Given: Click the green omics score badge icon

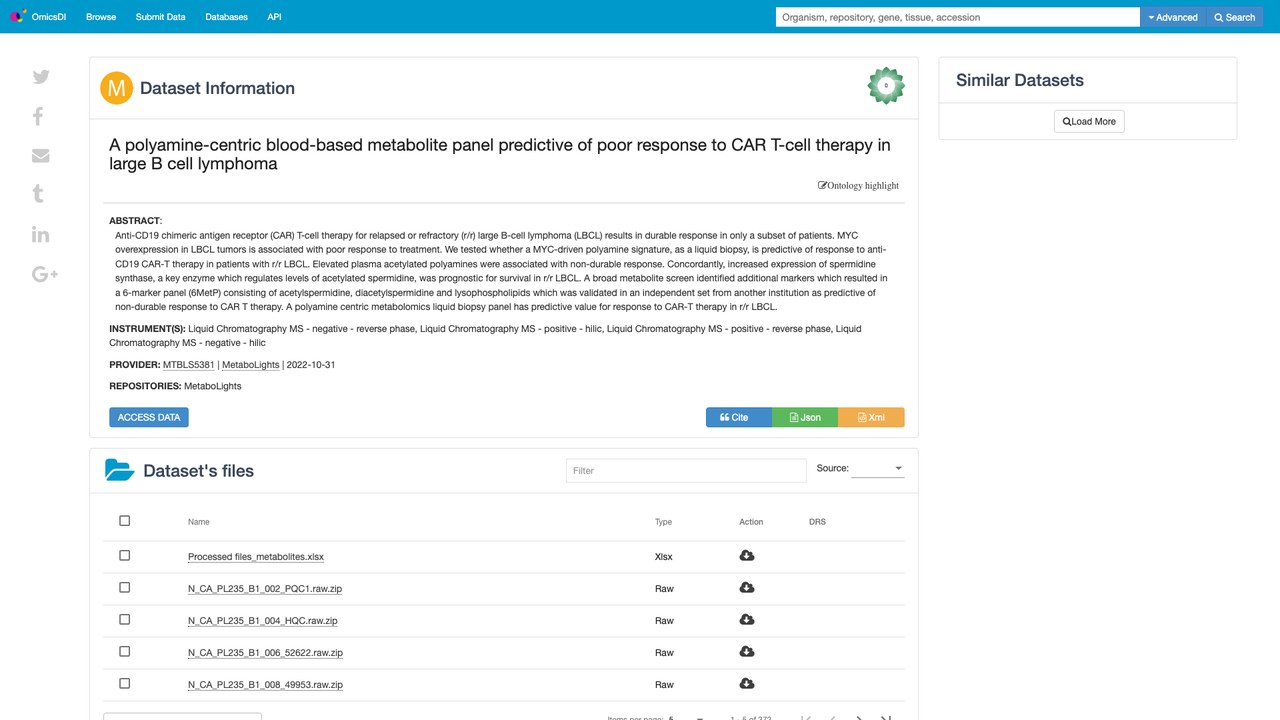Looking at the screenshot, I should (x=886, y=86).
